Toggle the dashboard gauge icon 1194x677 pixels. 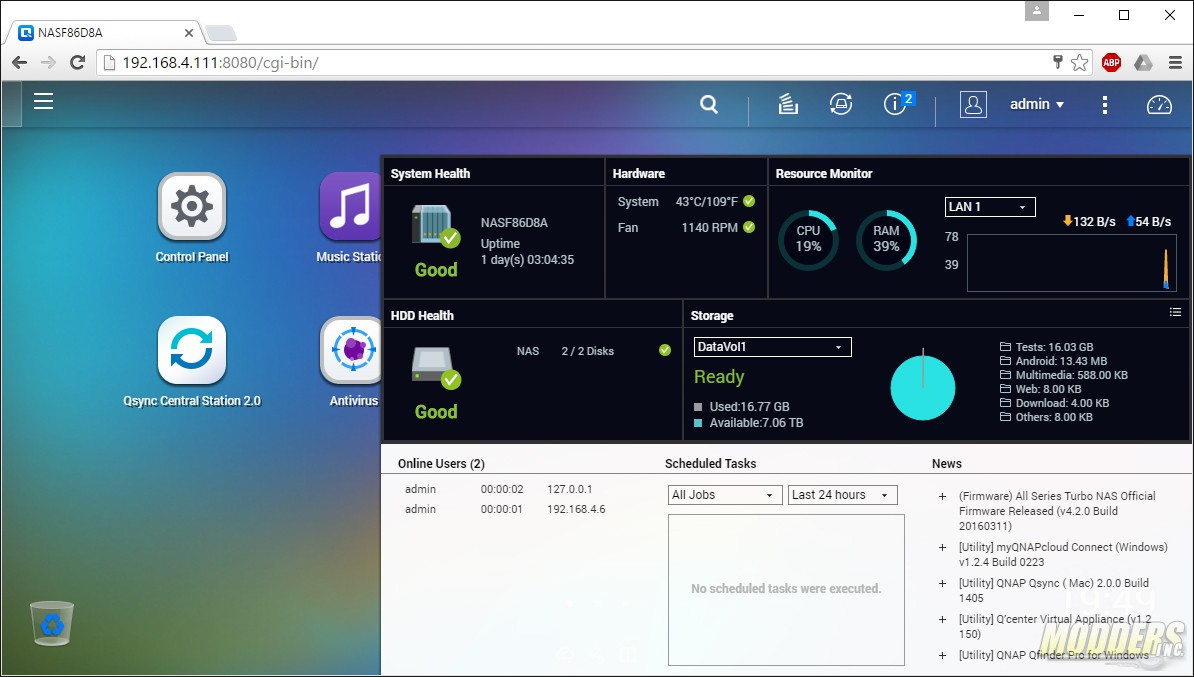point(1159,104)
